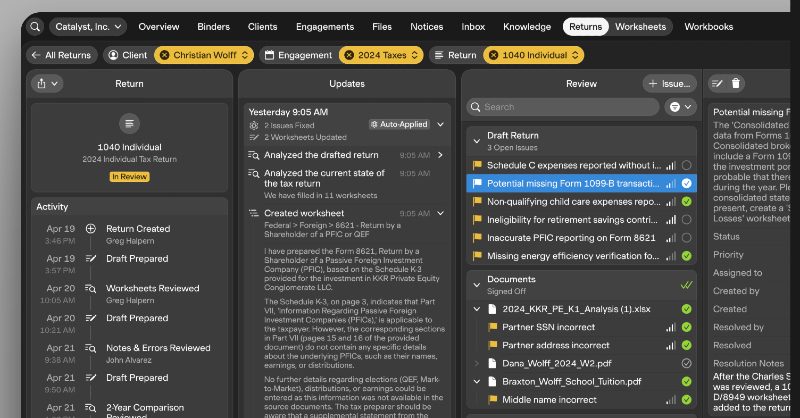
Task: Click the Return Created activity plus icon
Action: point(91,228)
